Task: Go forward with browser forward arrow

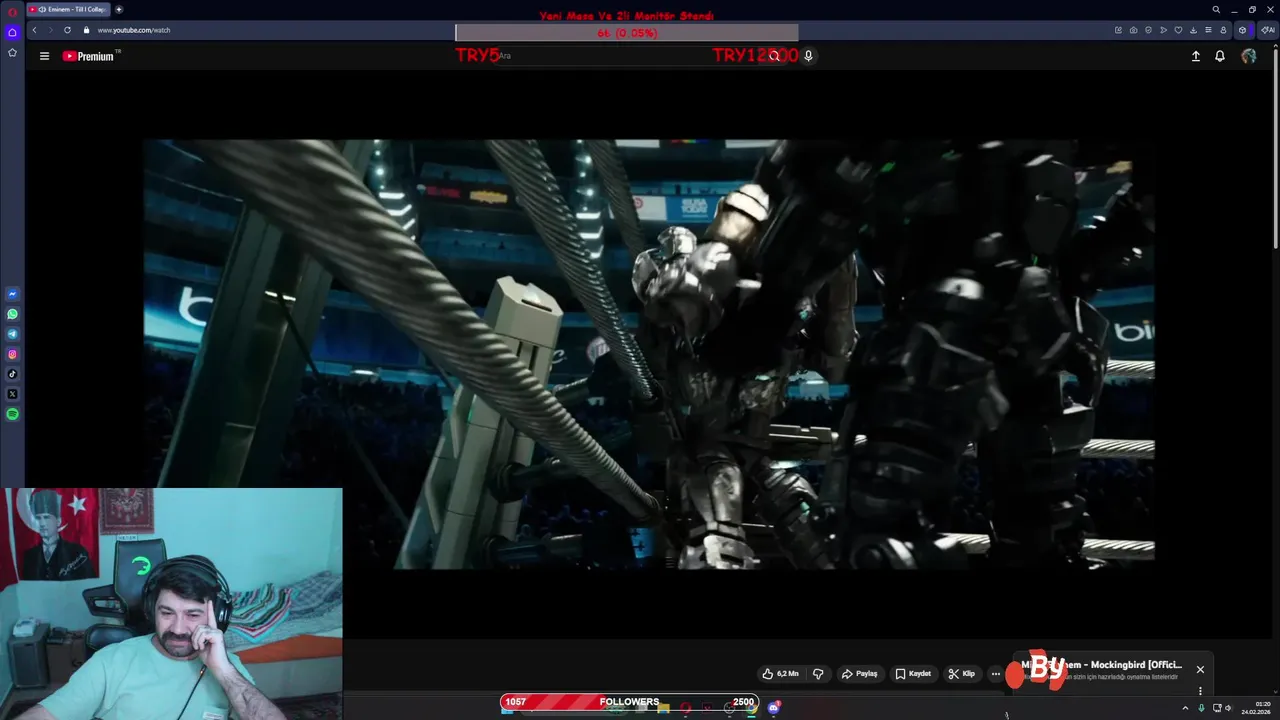Action: (50, 30)
